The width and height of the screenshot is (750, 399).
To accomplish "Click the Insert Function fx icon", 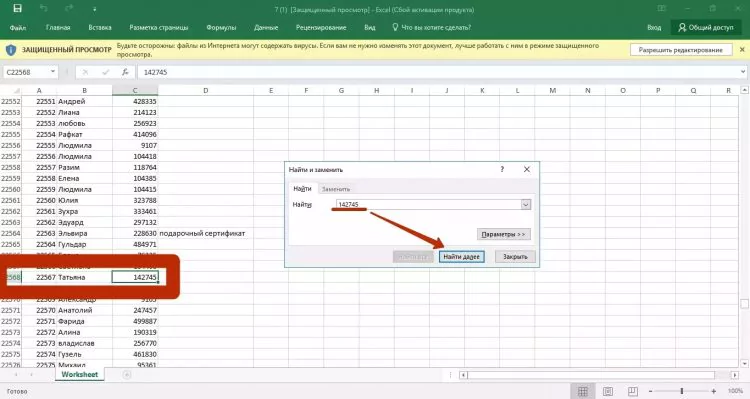I will pos(125,72).
